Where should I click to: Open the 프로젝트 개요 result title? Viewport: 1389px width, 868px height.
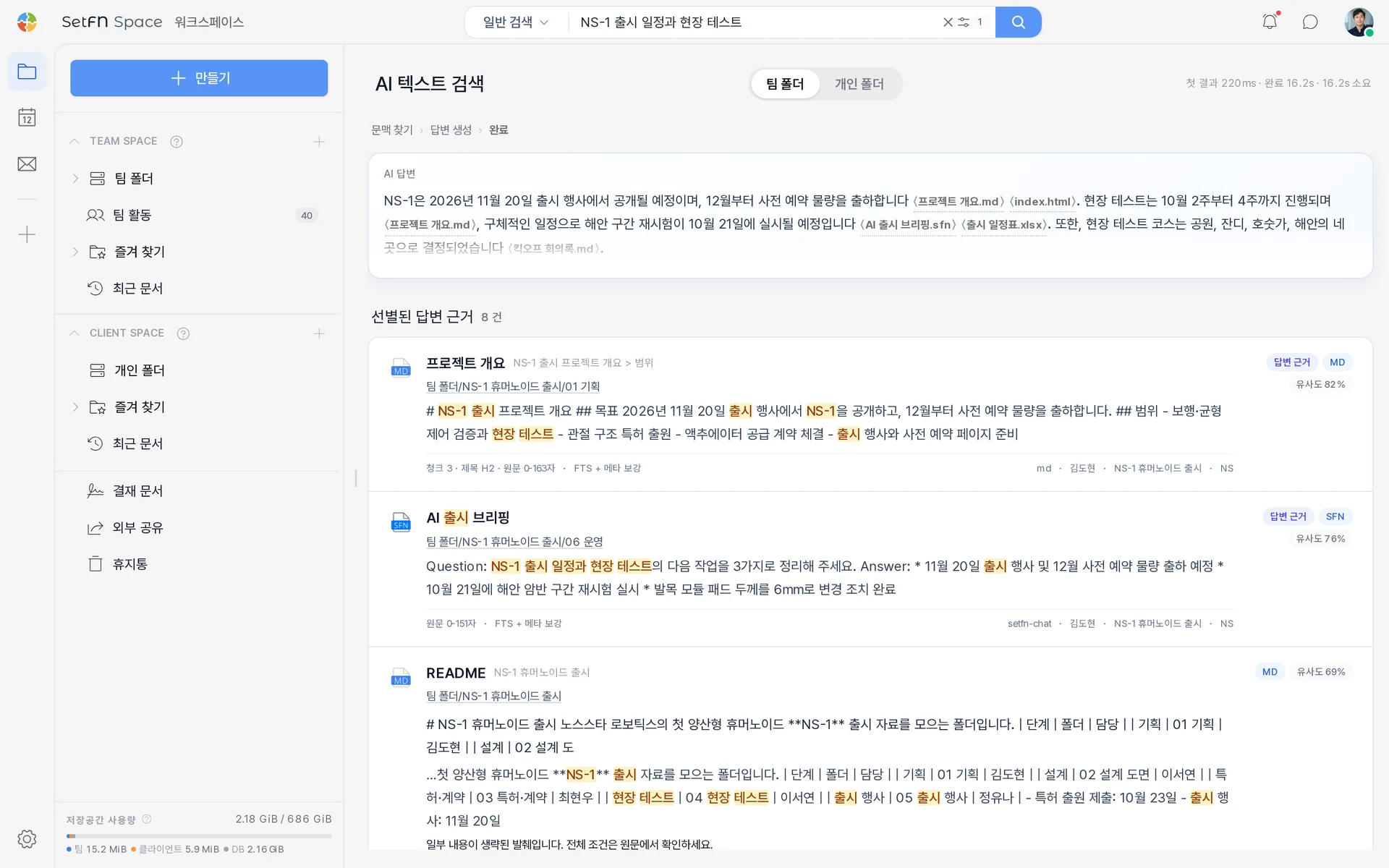[x=465, y=362]
